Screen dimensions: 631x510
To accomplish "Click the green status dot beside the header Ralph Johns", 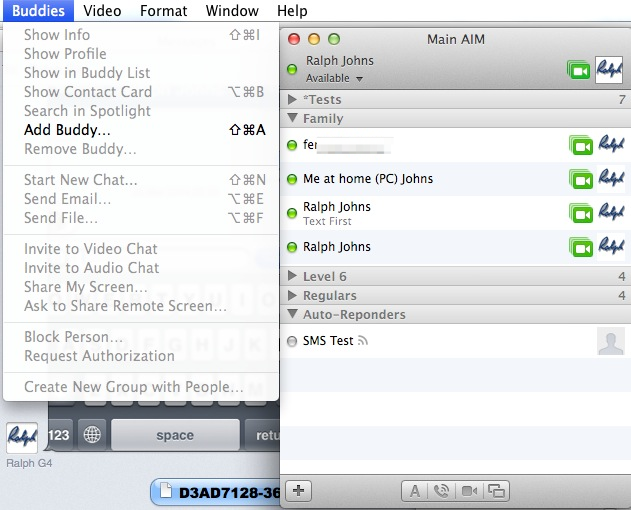I will click(x=292, y=69).
